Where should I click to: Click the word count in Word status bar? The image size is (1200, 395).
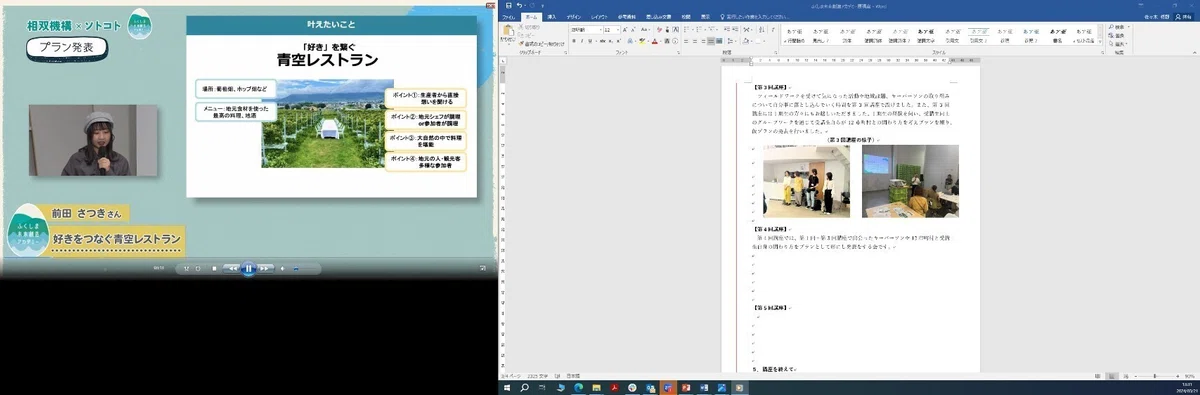[x=539, y=376]
